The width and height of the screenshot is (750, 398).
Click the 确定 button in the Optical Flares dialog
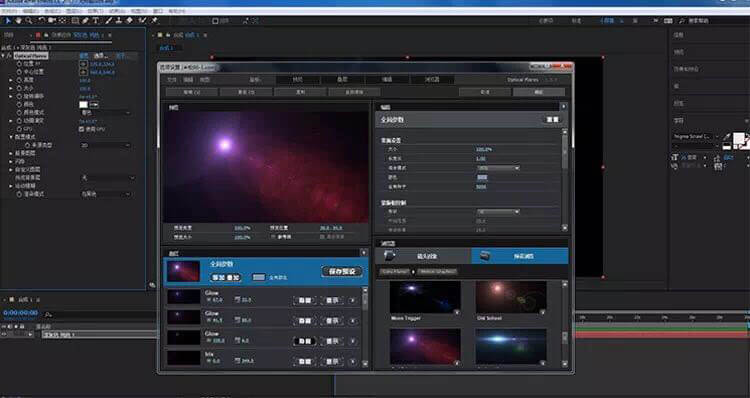539,92
